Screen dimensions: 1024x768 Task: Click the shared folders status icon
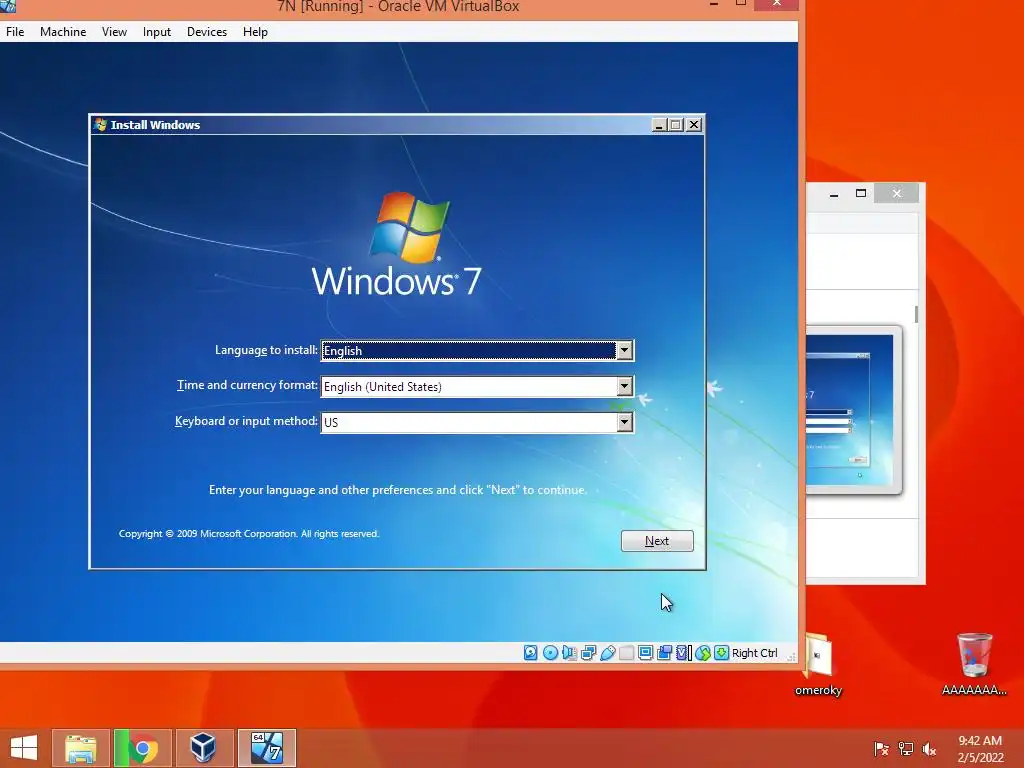point(626,652)
